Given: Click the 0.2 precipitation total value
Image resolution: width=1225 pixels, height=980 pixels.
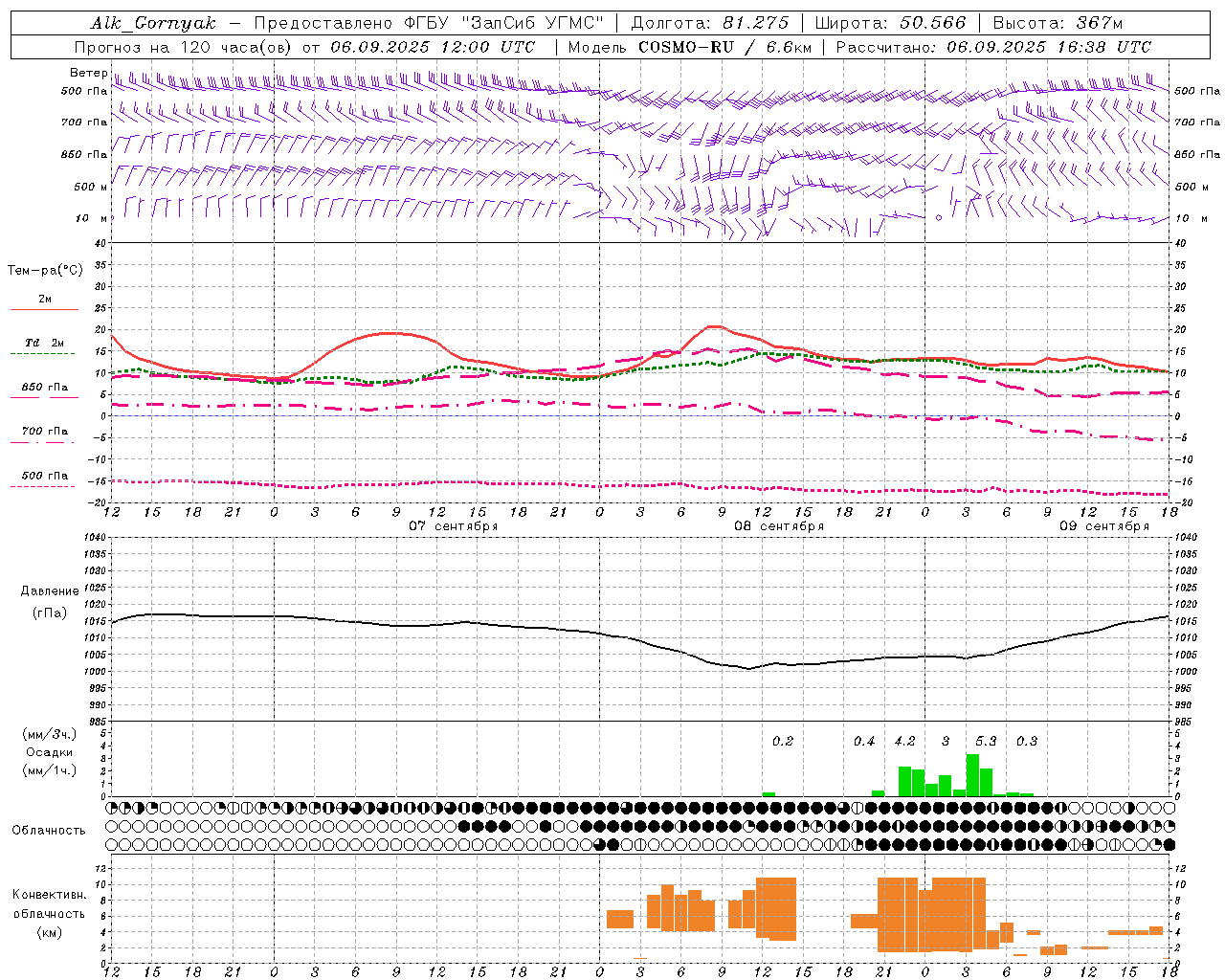Looking at the screenshot, I should pos(783,741).
